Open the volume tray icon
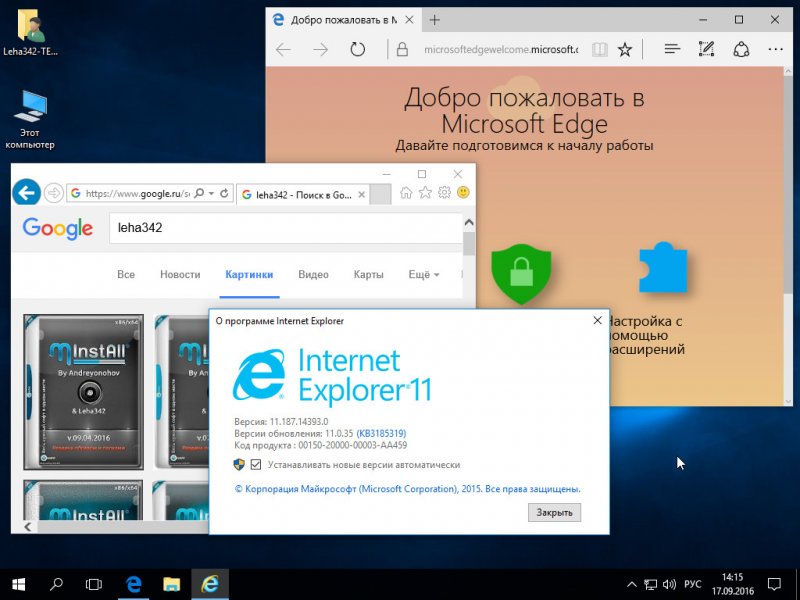This screenshot has height=600, width=800. tap(669, 585)
